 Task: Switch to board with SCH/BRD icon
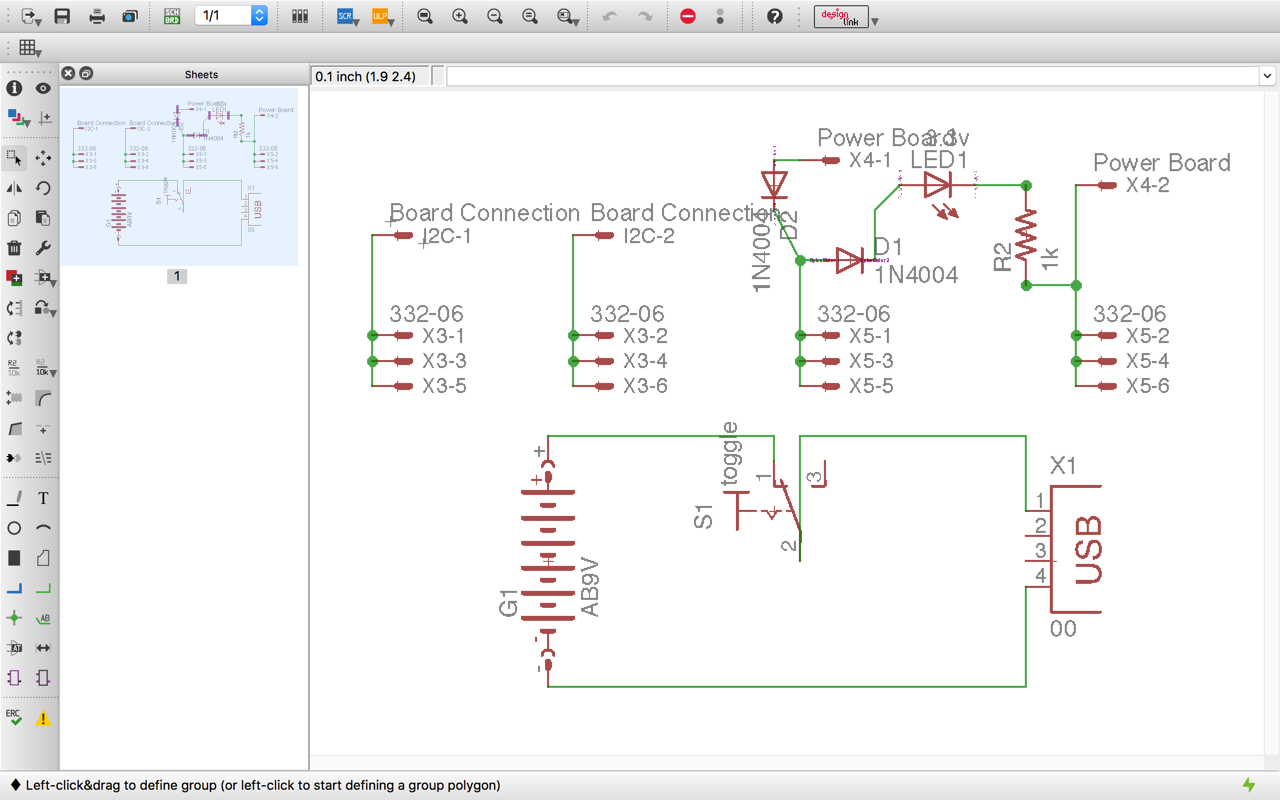[x=172, y=16]
